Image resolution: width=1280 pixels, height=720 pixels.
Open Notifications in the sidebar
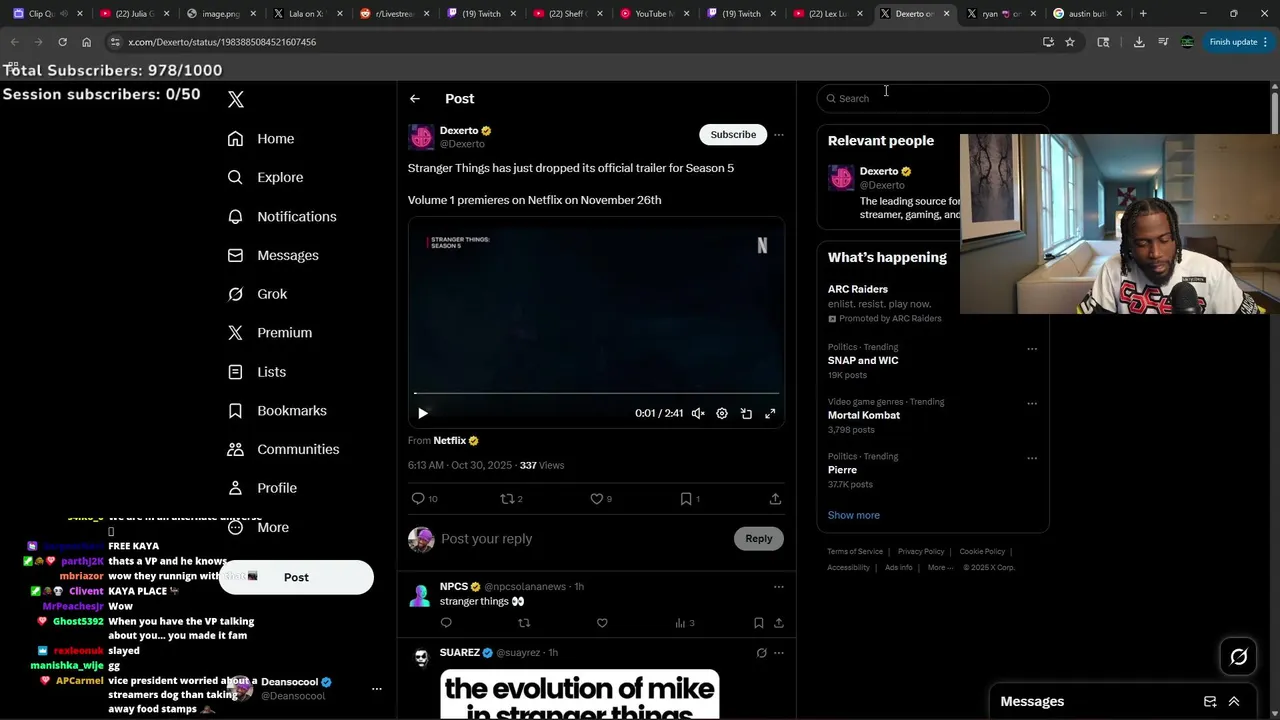pos(282,216)
